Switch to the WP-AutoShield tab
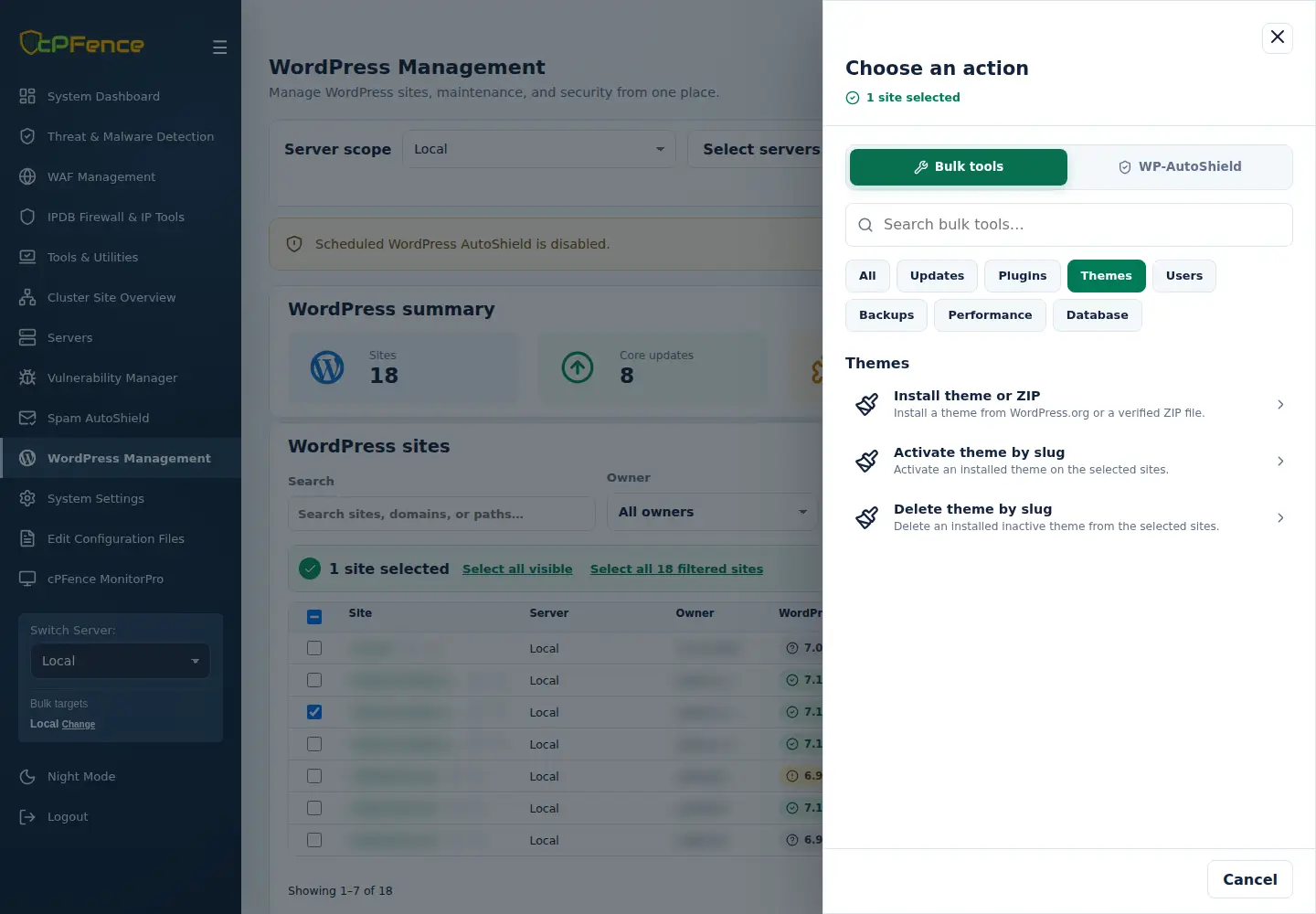 point(1180,166)
